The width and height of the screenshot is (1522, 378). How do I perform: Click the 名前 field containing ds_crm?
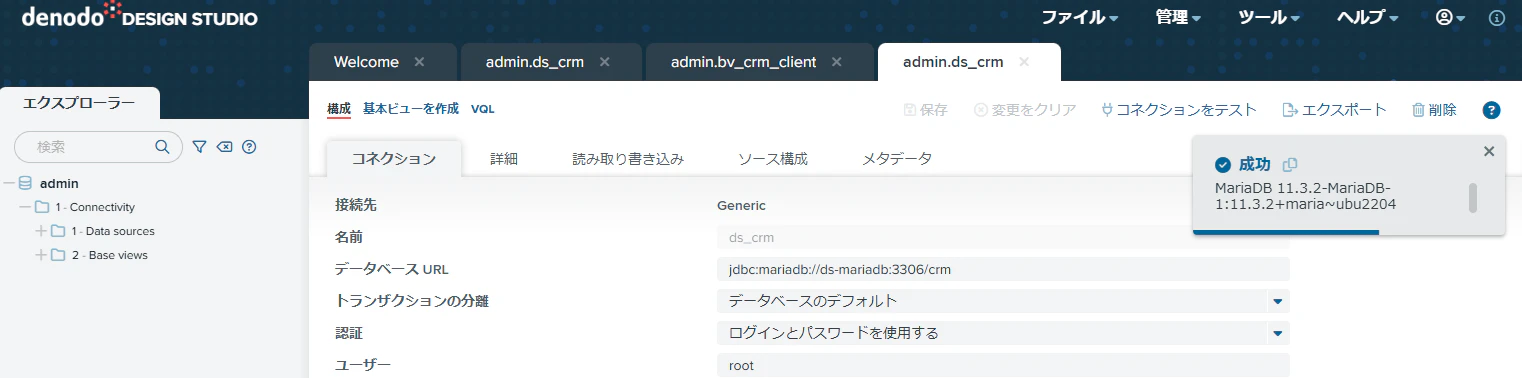coord(1003,237)
